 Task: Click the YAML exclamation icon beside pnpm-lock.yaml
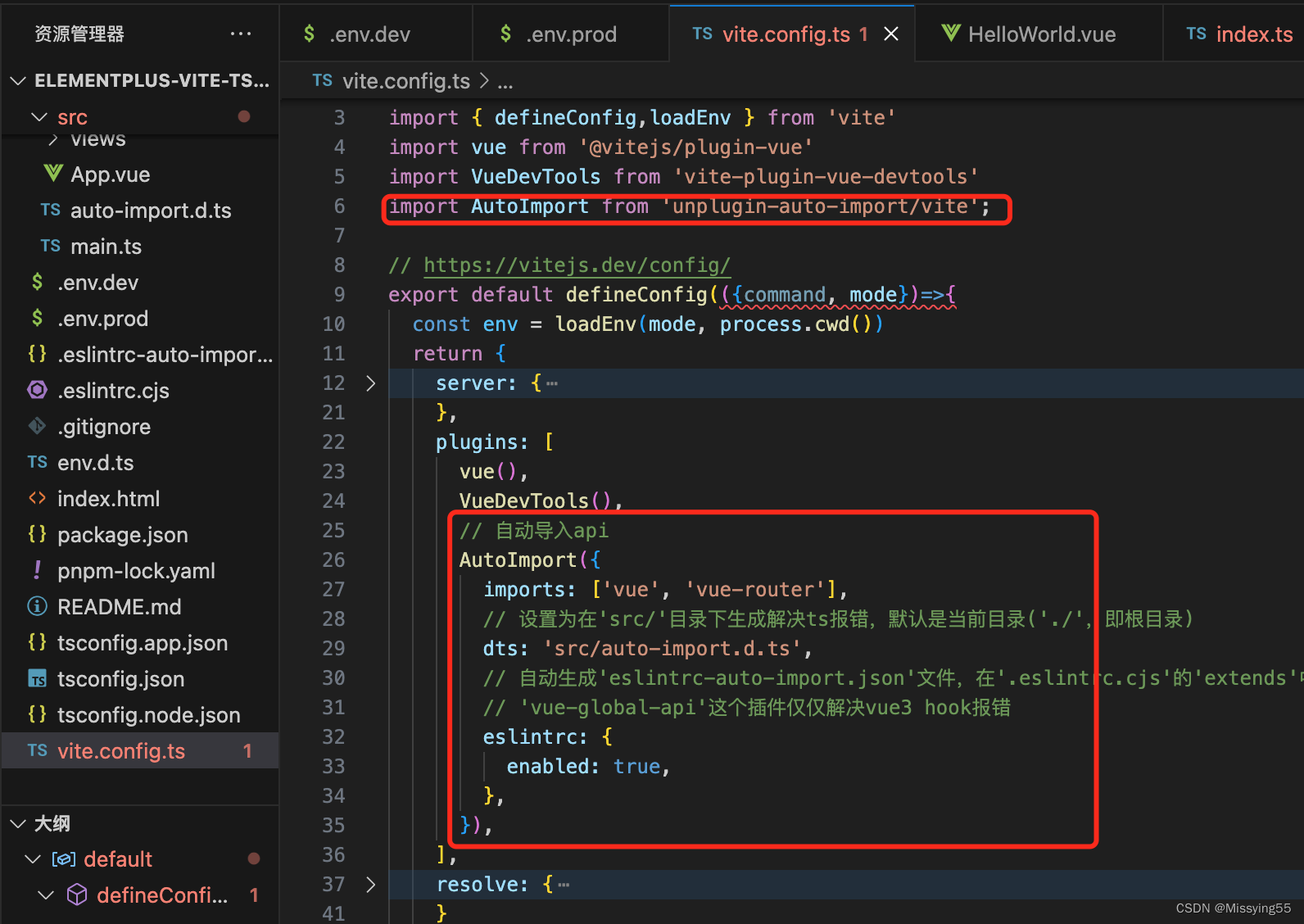[38, 570]
